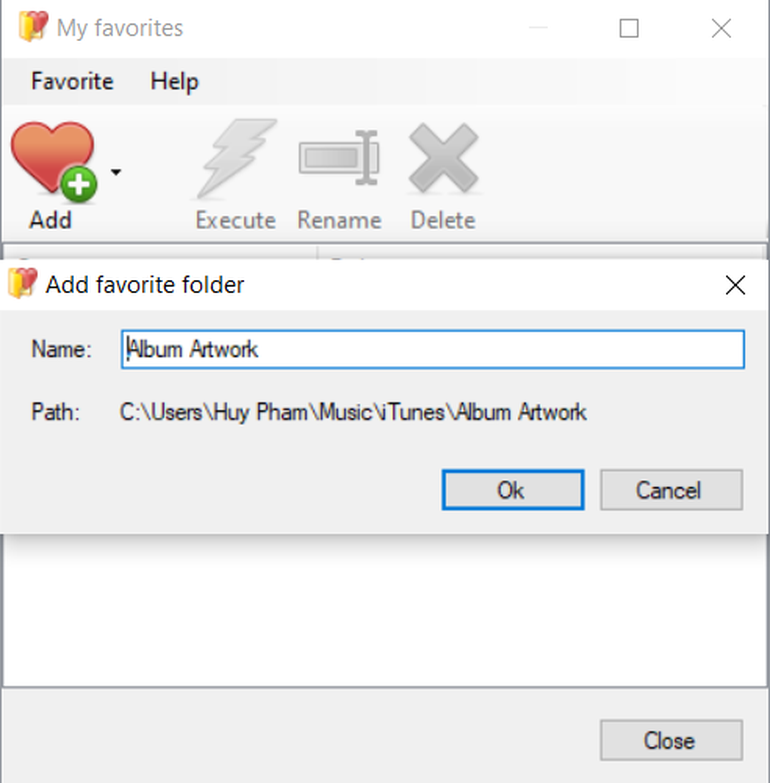
Task: Close the My favorites window
Action: pyautogui.click(x=721, y=28)
